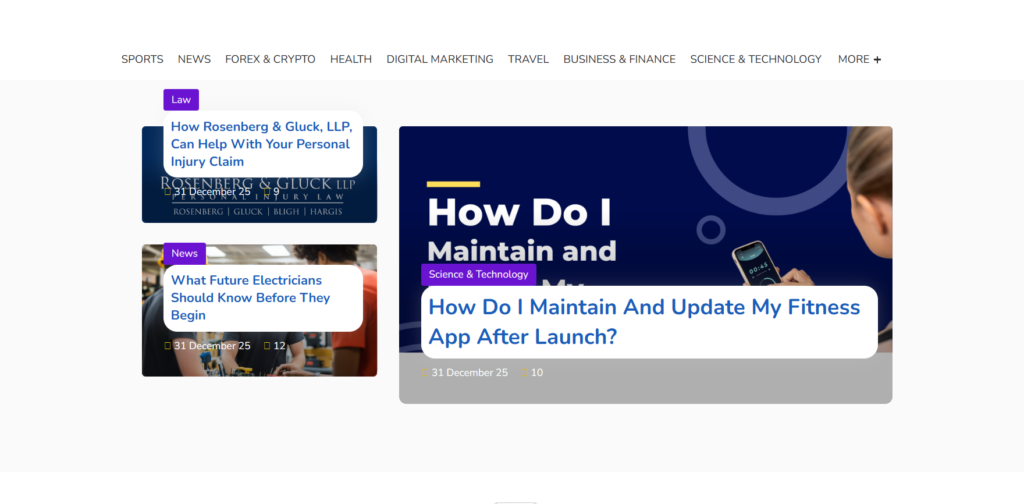1024x504 pixels.
Task: Select Digital Marketing in navigation
Action: click(440, 59)
